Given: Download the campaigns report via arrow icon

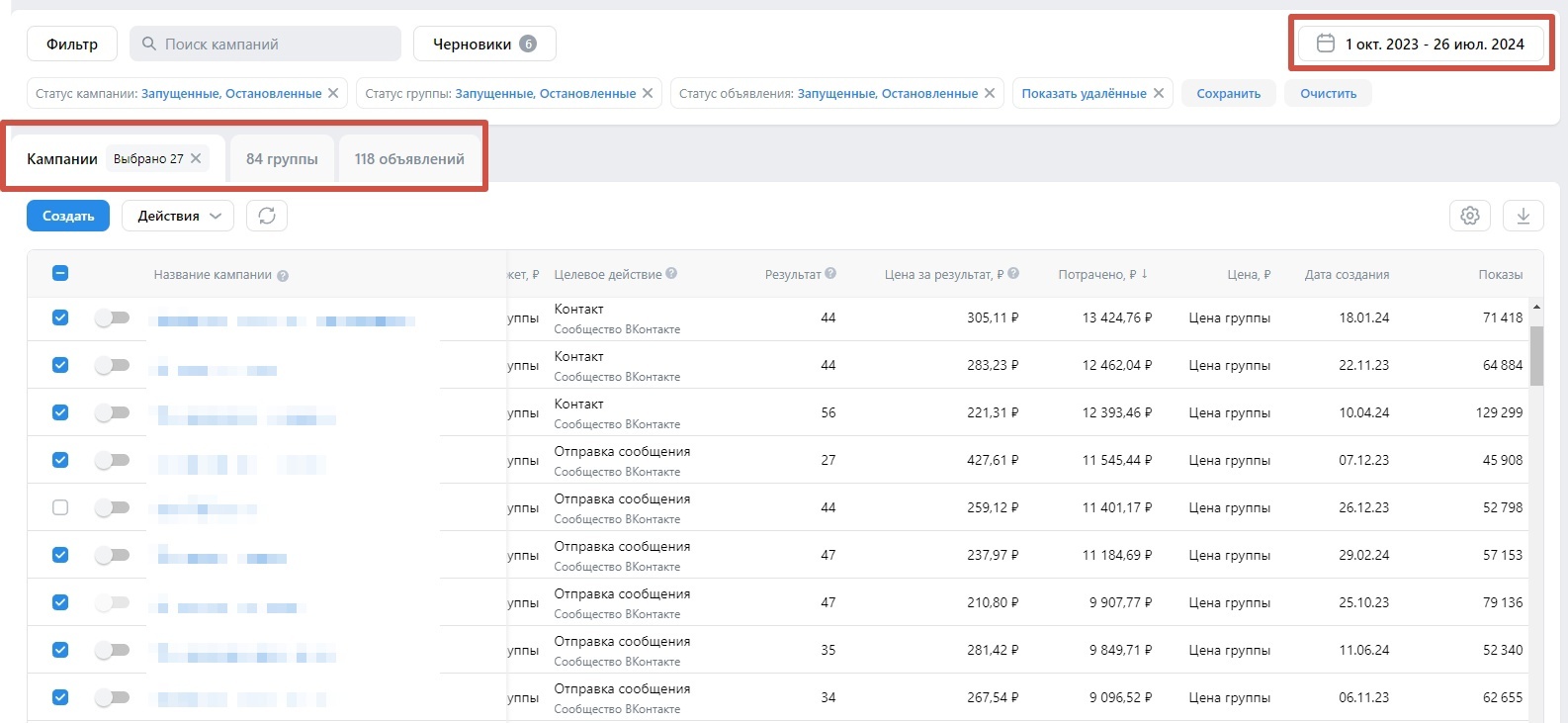Looking at the screenshot, I should click(x=1524, y=216).
